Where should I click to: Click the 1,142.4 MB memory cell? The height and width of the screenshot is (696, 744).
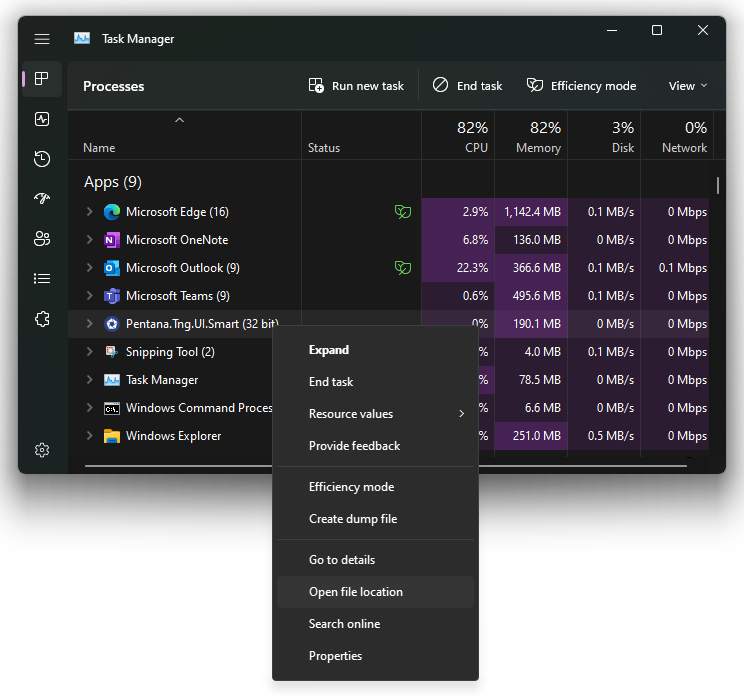pos(531,212)
